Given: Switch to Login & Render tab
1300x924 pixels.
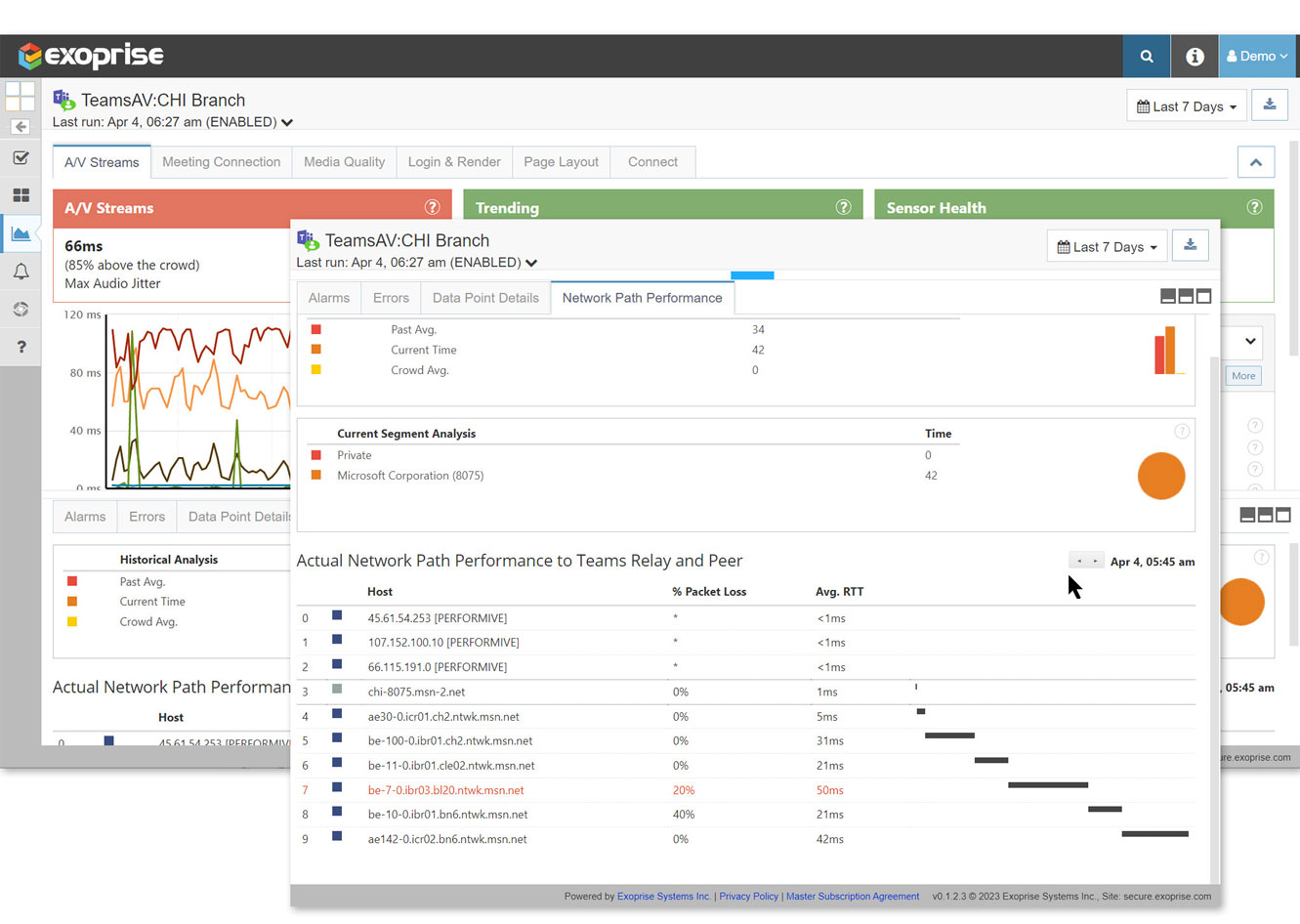Looking at the screenshot, I should pyautogui.click(x=454, y=162).
